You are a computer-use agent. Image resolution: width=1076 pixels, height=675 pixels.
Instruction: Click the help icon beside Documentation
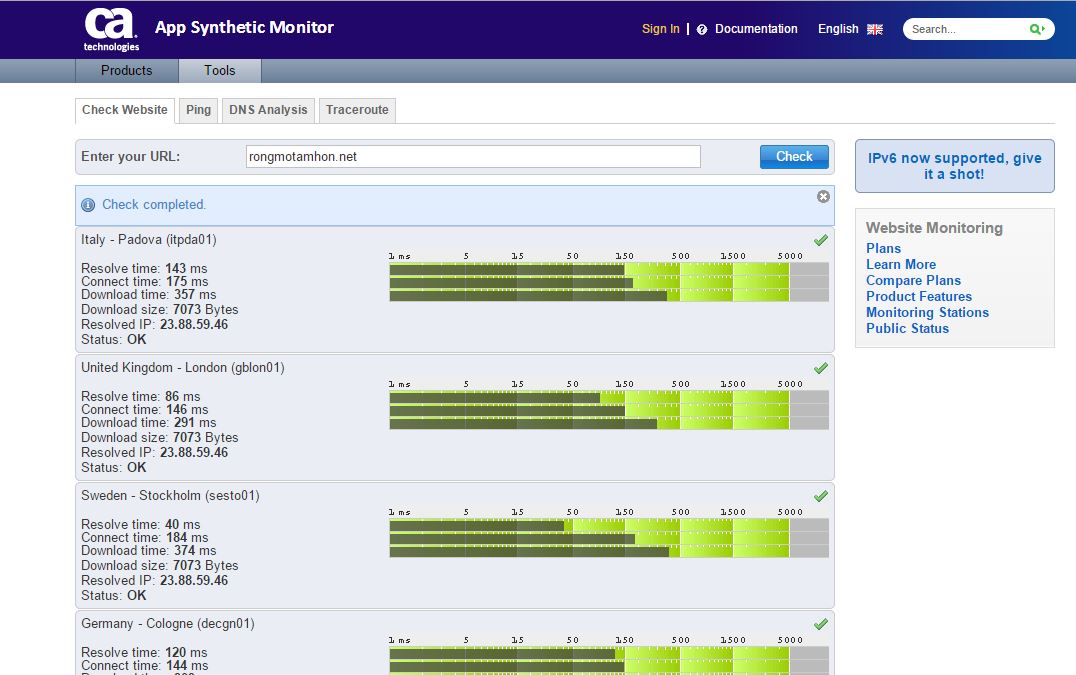[701, 29]
